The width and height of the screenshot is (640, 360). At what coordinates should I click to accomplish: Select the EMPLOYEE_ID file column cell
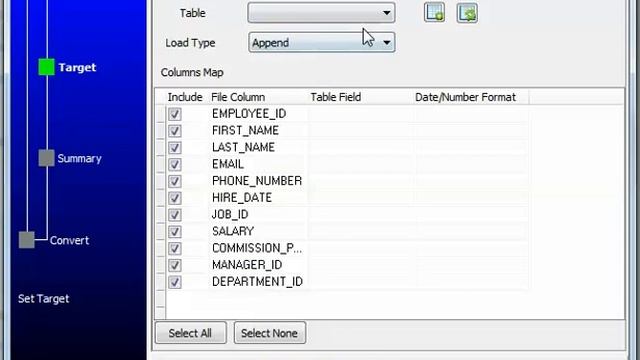pos(258,114)
